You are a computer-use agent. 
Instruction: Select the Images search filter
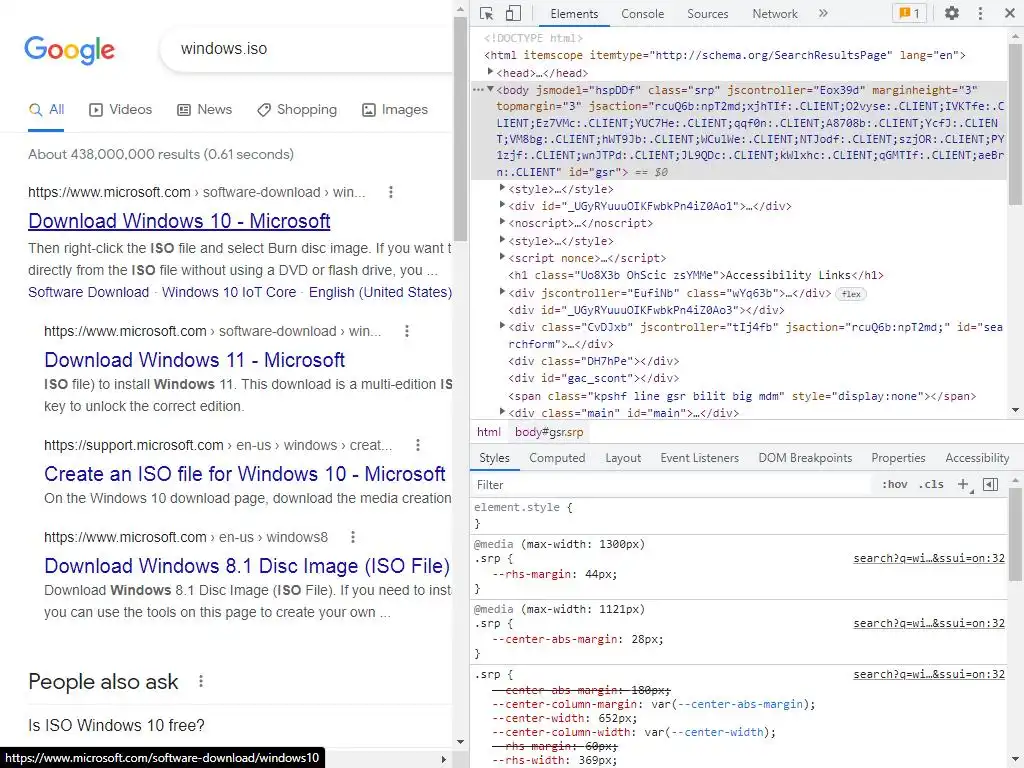(x=394, y=110)
